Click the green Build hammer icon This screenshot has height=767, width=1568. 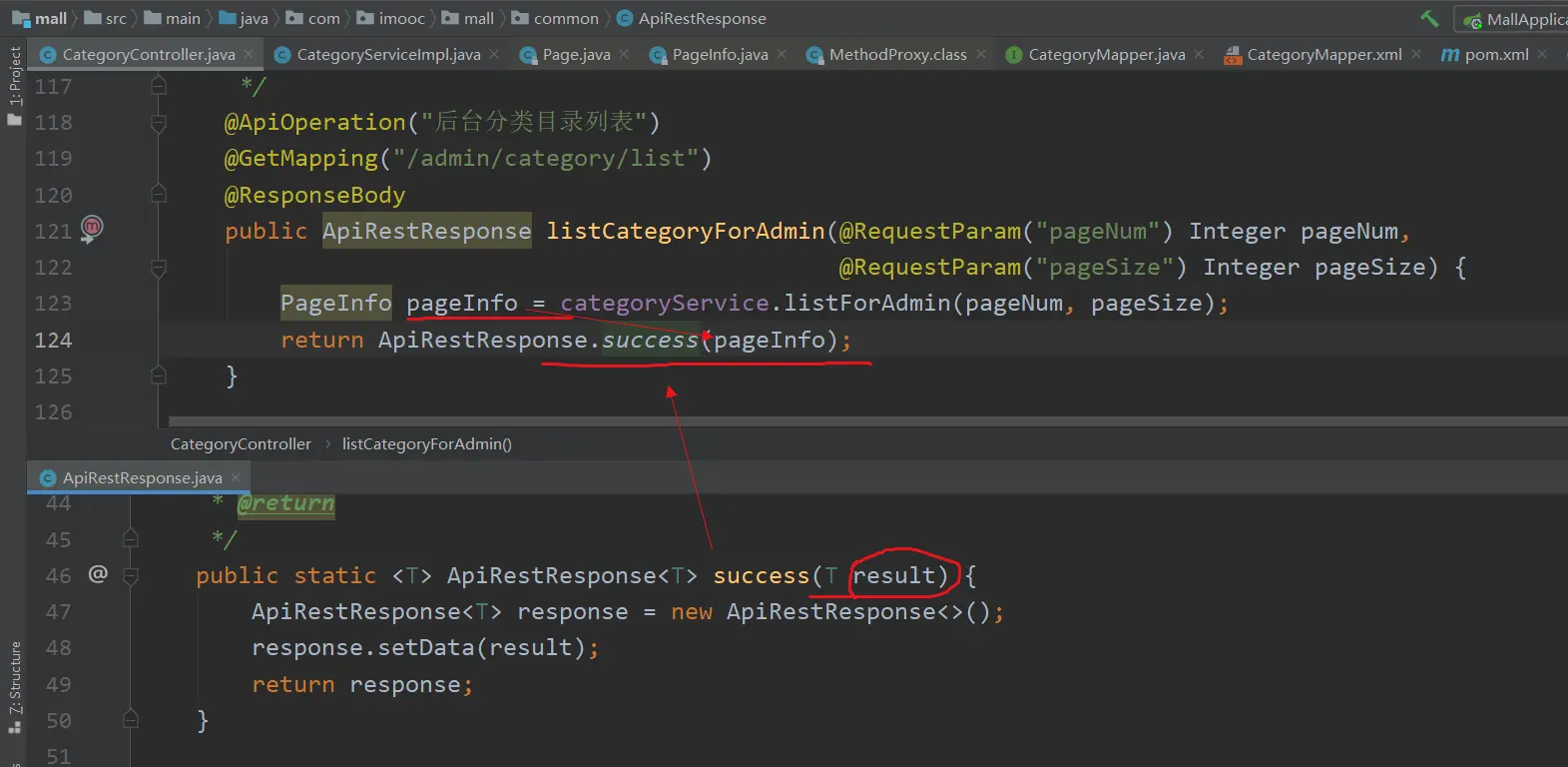(1429, 18)
